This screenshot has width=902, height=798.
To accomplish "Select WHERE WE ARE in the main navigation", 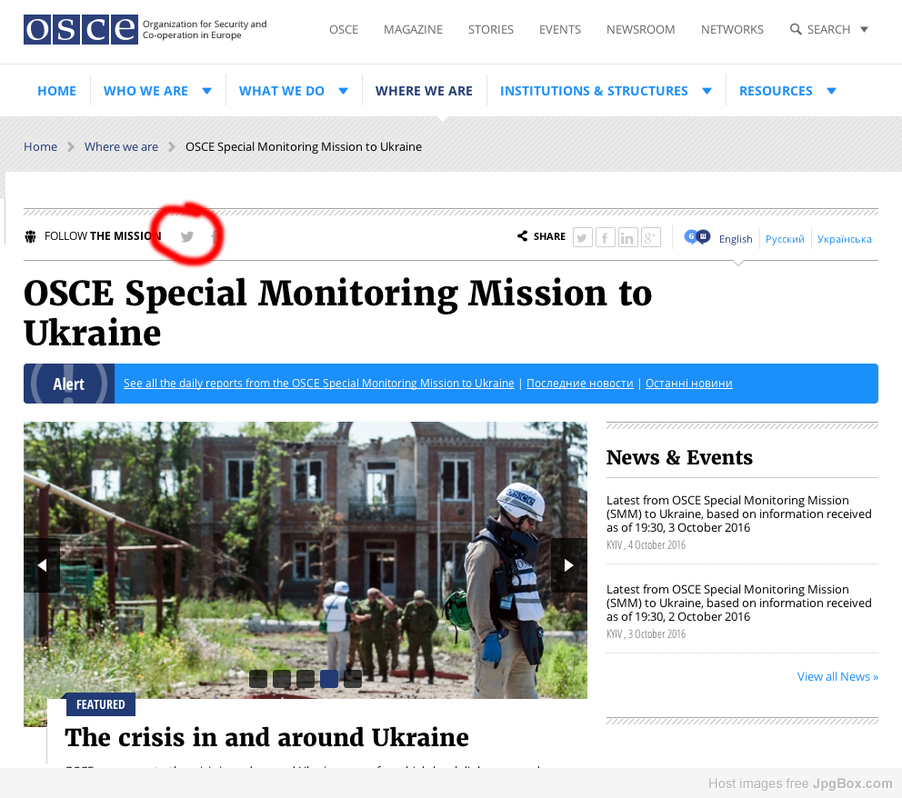I will (424, 91).
